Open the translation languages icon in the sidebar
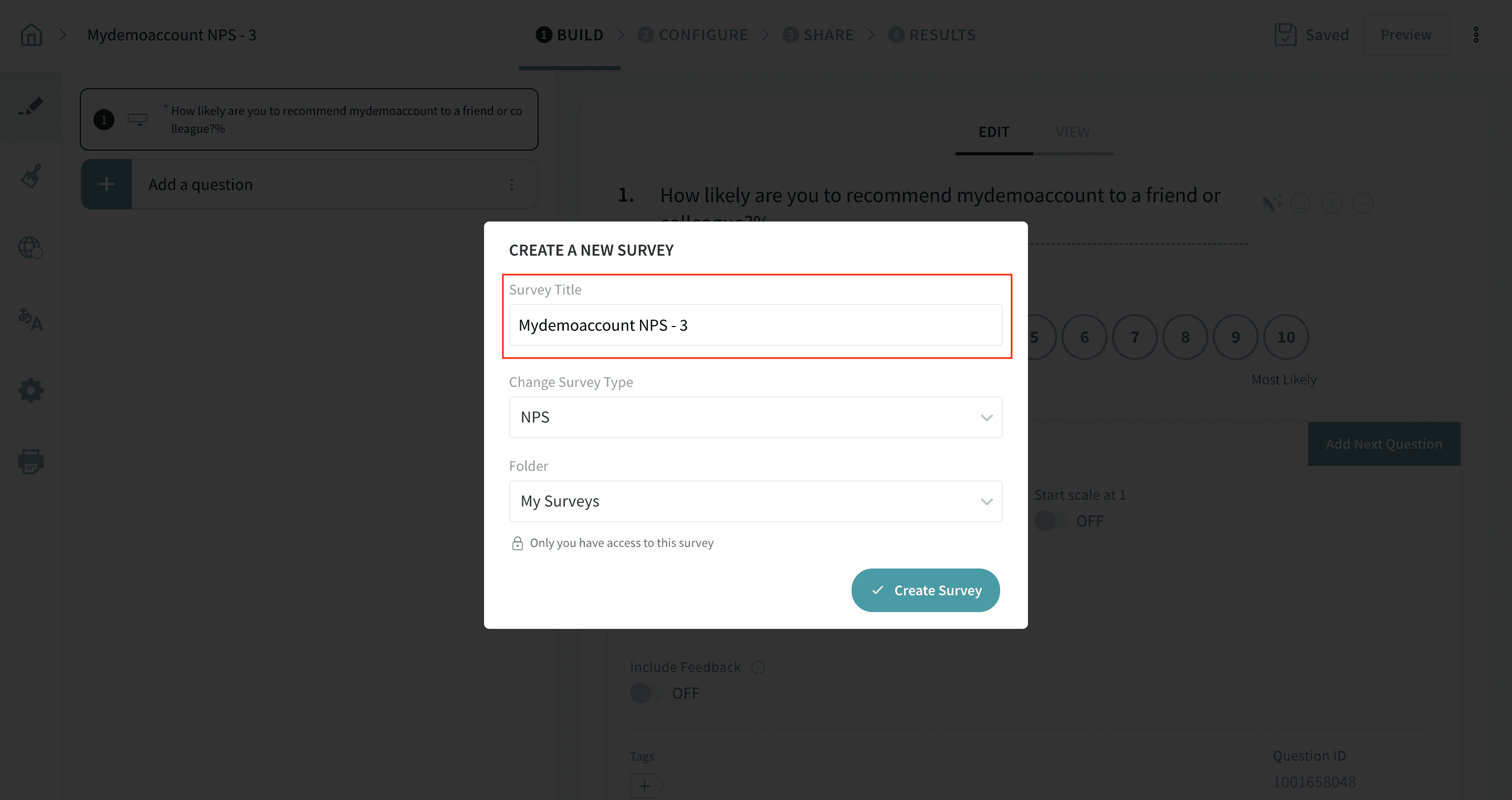 tap(31, 320)
